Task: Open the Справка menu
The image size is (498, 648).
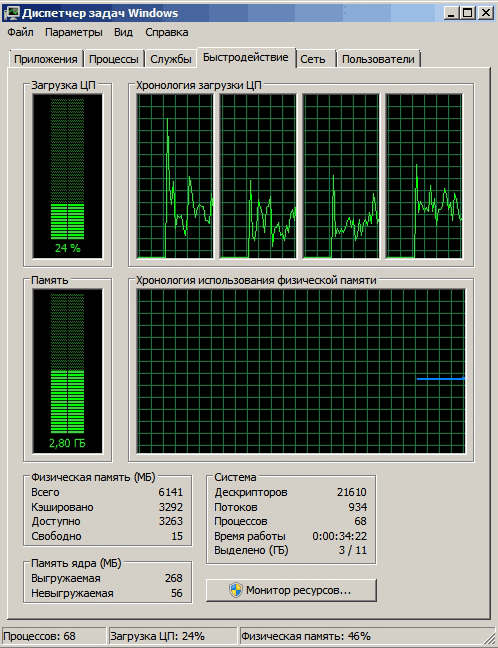Action: tap(167, 32)
